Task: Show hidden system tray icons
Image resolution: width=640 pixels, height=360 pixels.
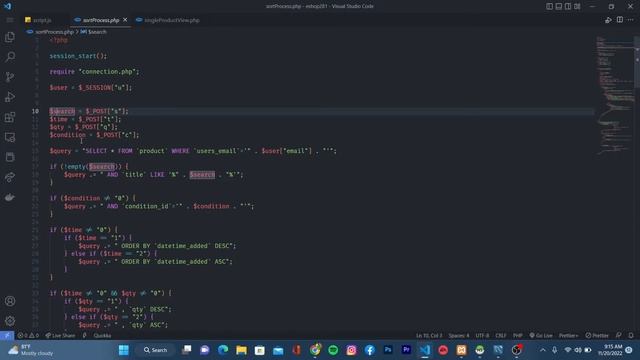Action: [542, 350]
